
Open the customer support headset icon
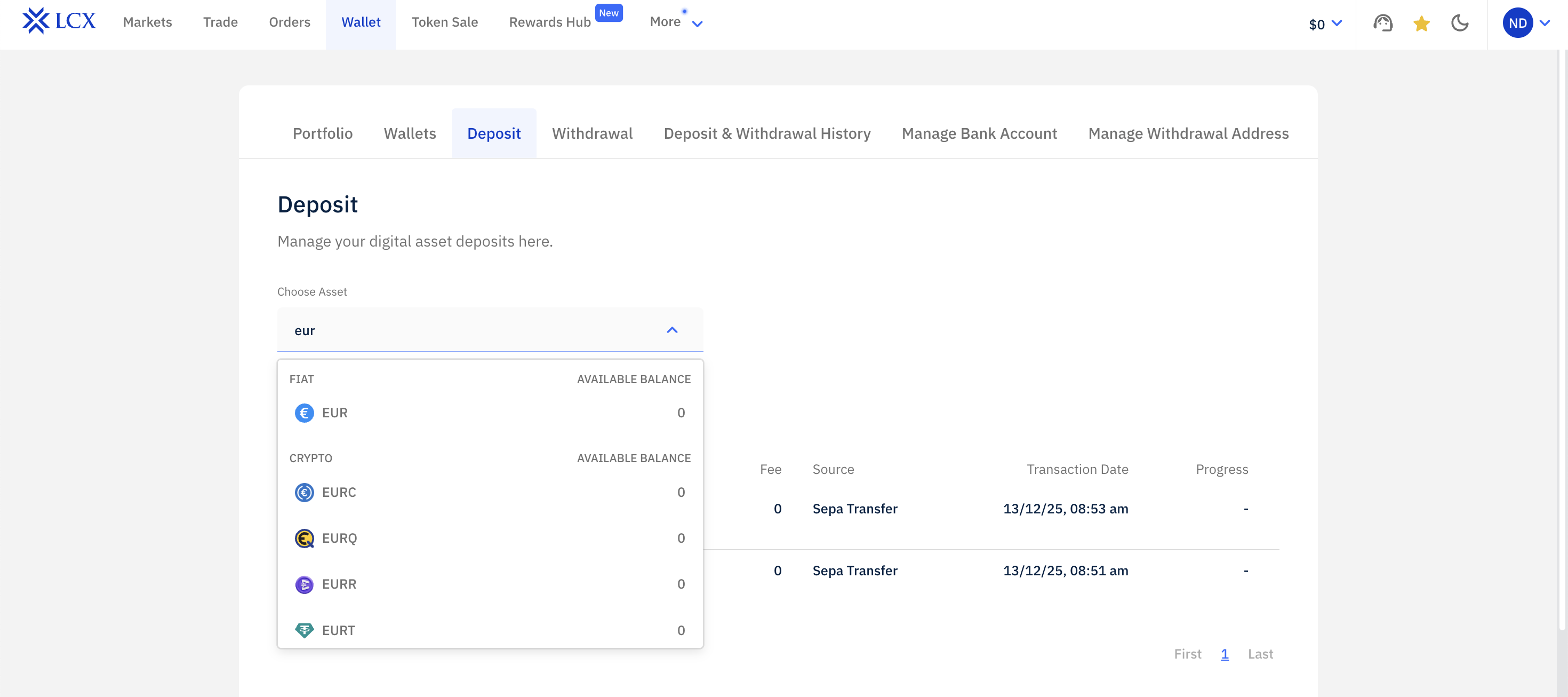[1382, 23]
